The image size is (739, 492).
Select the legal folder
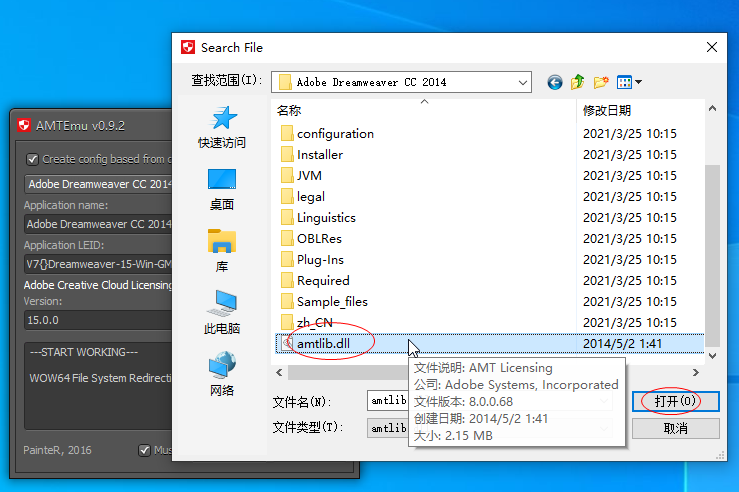[x=303, y=197]
